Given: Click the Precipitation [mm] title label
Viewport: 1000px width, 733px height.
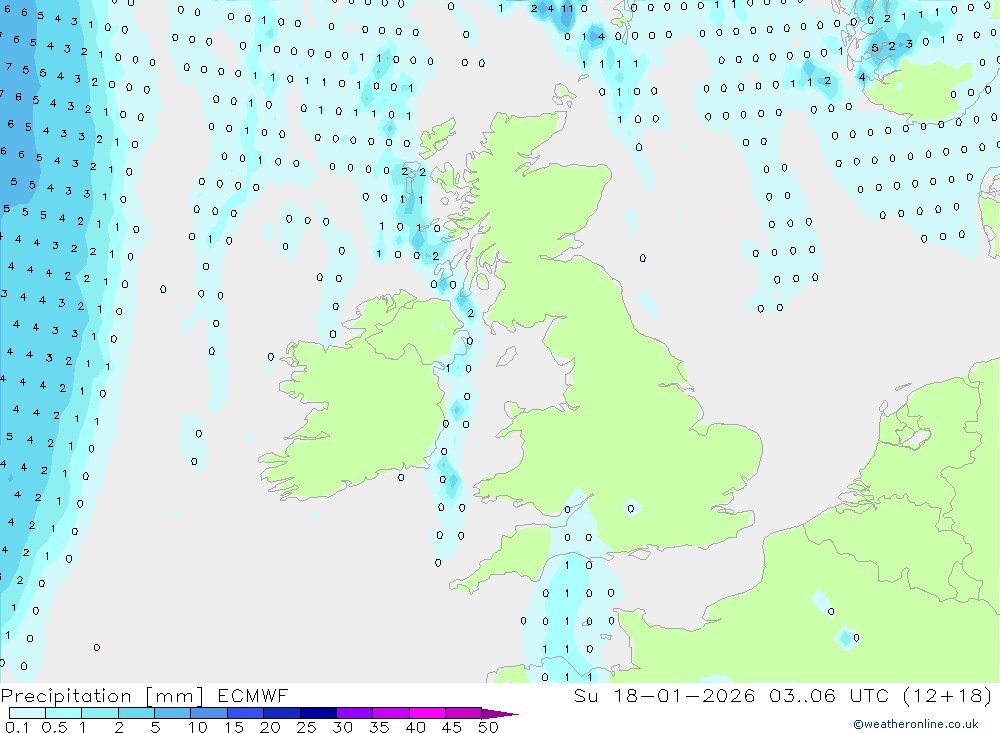Looking at the screenshot, I should pyautogui.click(x=102, y=696).
